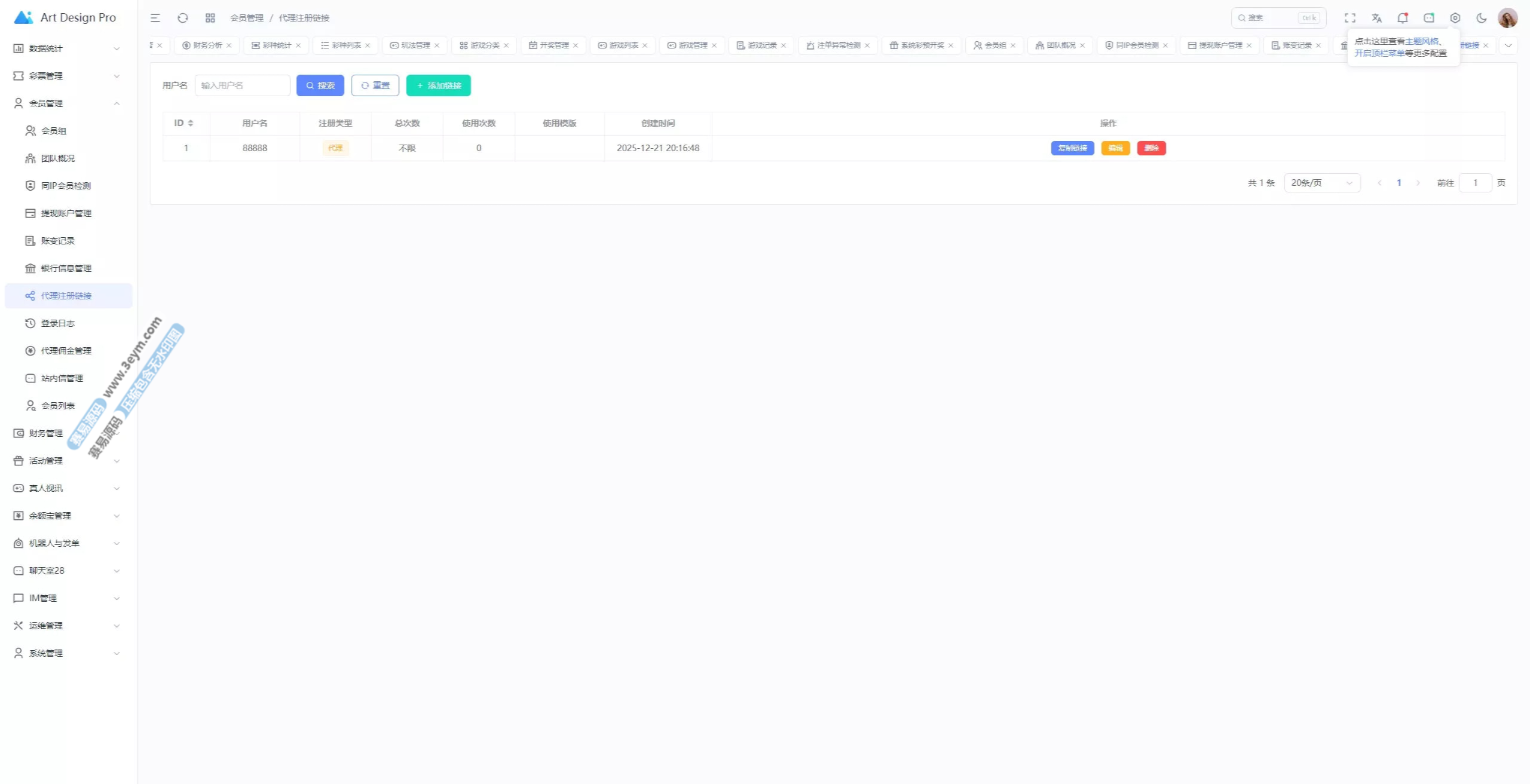Open 登录日志 in the sidebar
This screenshot has width=1530, height=784.
[58, 323]
